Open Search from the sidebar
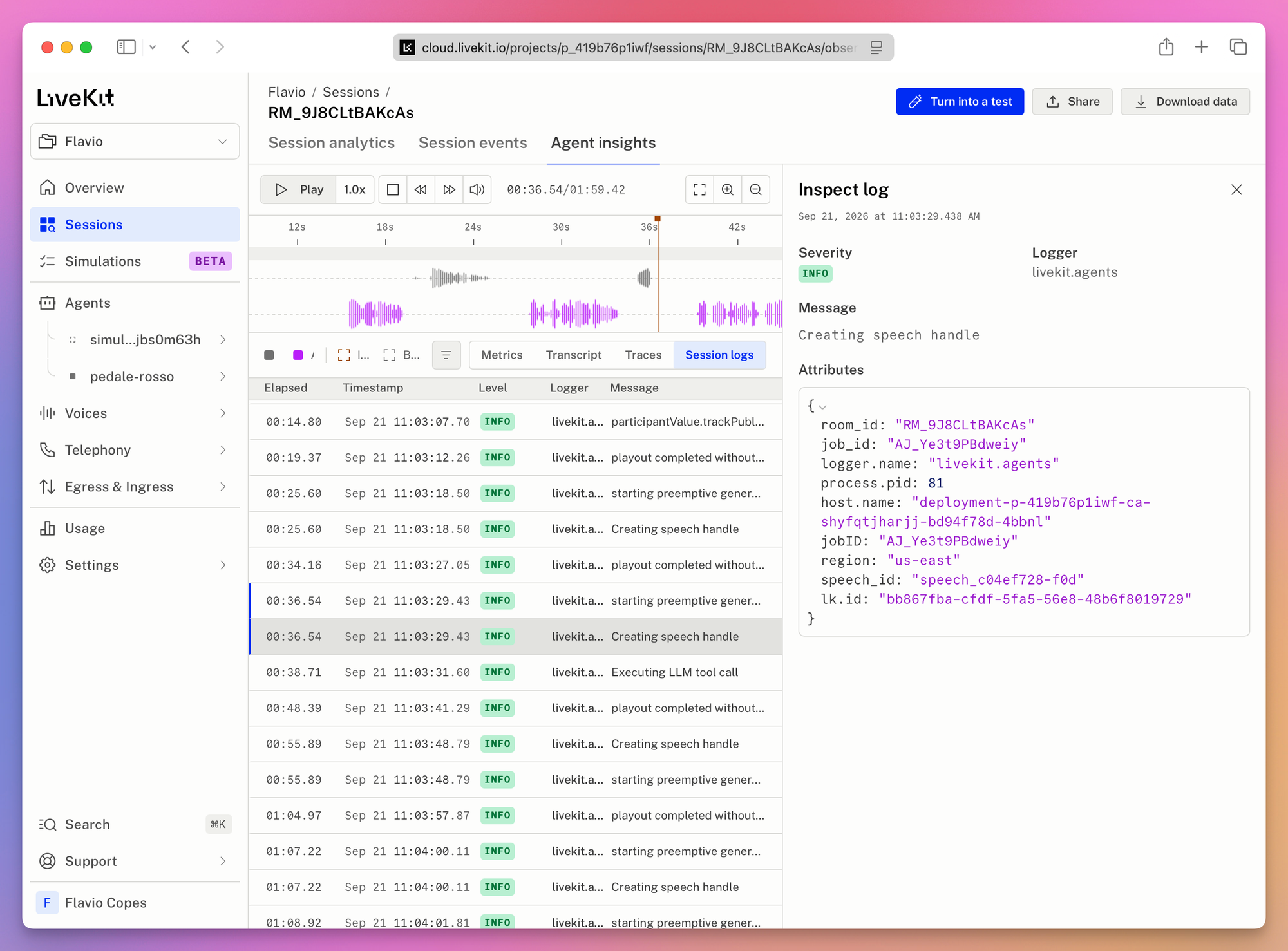 pos(135,824)
